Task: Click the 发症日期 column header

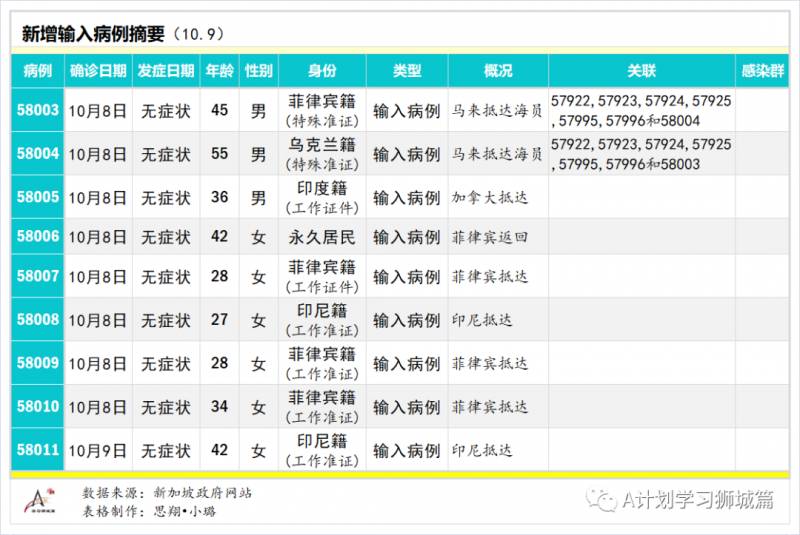Action: coord(166,70)
